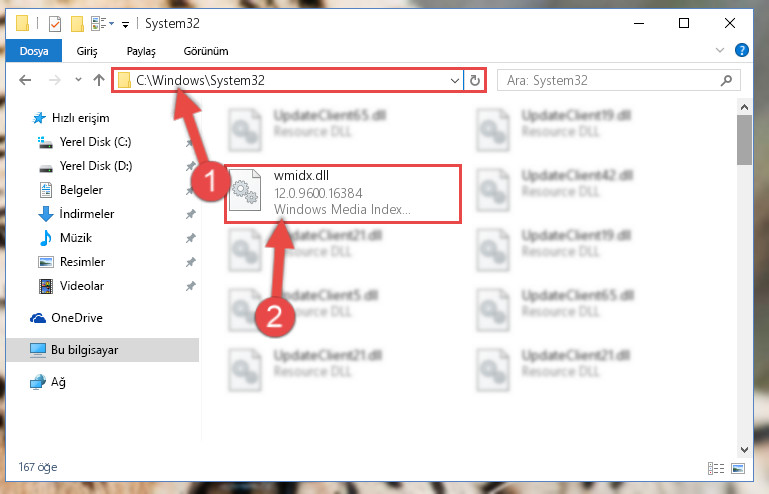This screenshot has height=494, width=769.
Task: Click the New folder icon in the quick access toolbar
Action: coord(77,24)
